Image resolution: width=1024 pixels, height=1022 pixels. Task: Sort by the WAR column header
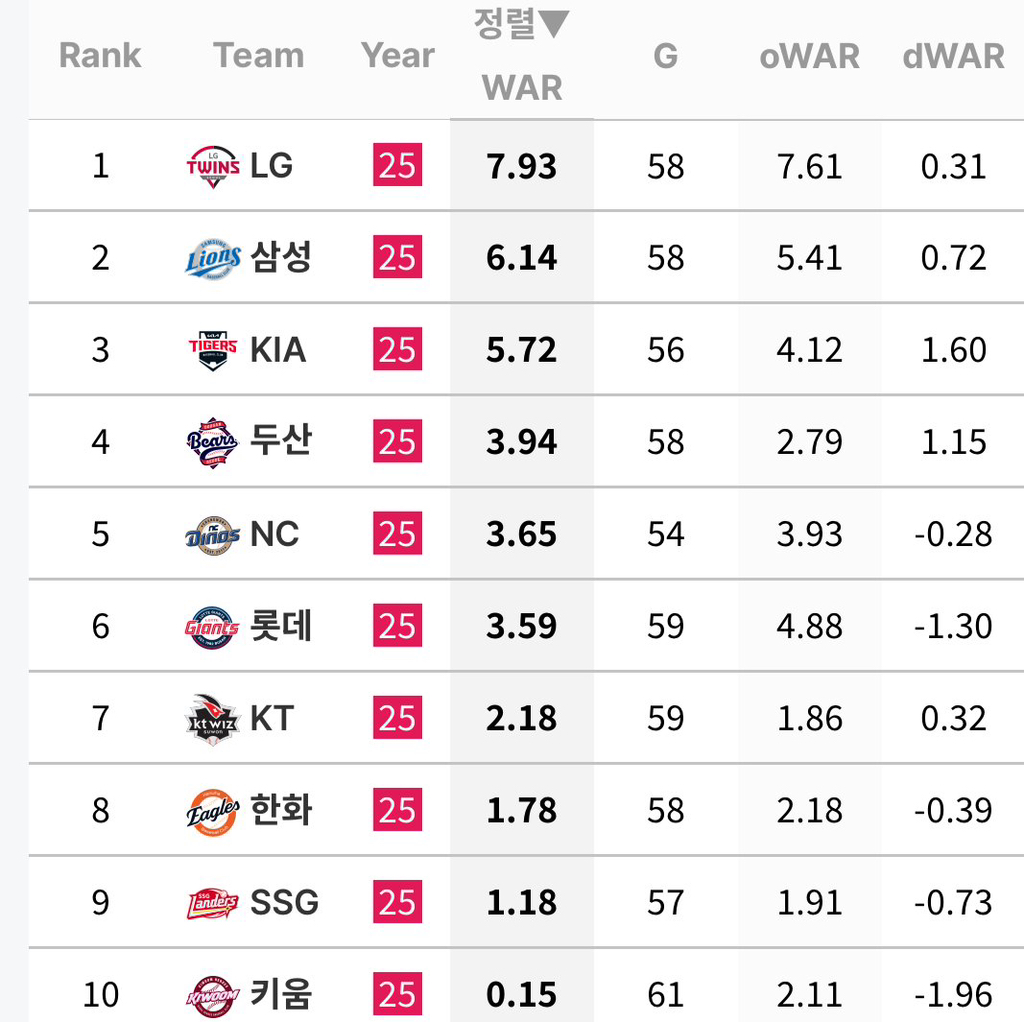click(521, 87)
